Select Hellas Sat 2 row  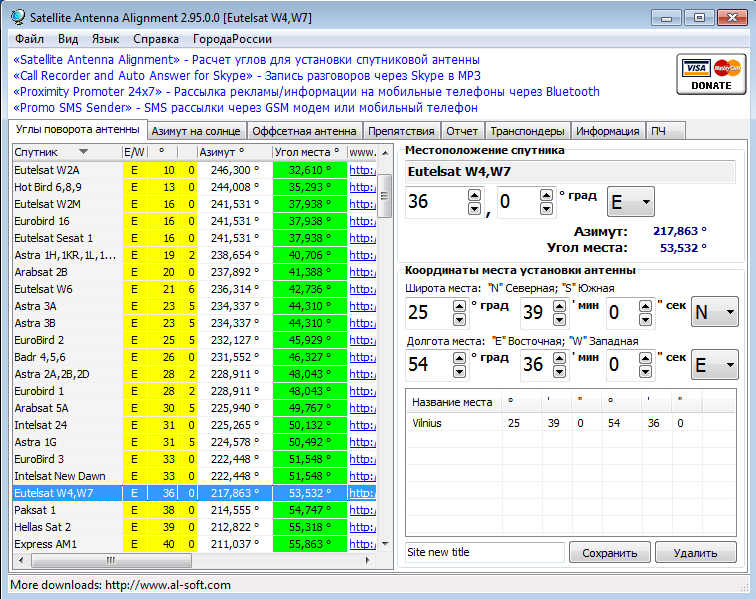point(195,527)
